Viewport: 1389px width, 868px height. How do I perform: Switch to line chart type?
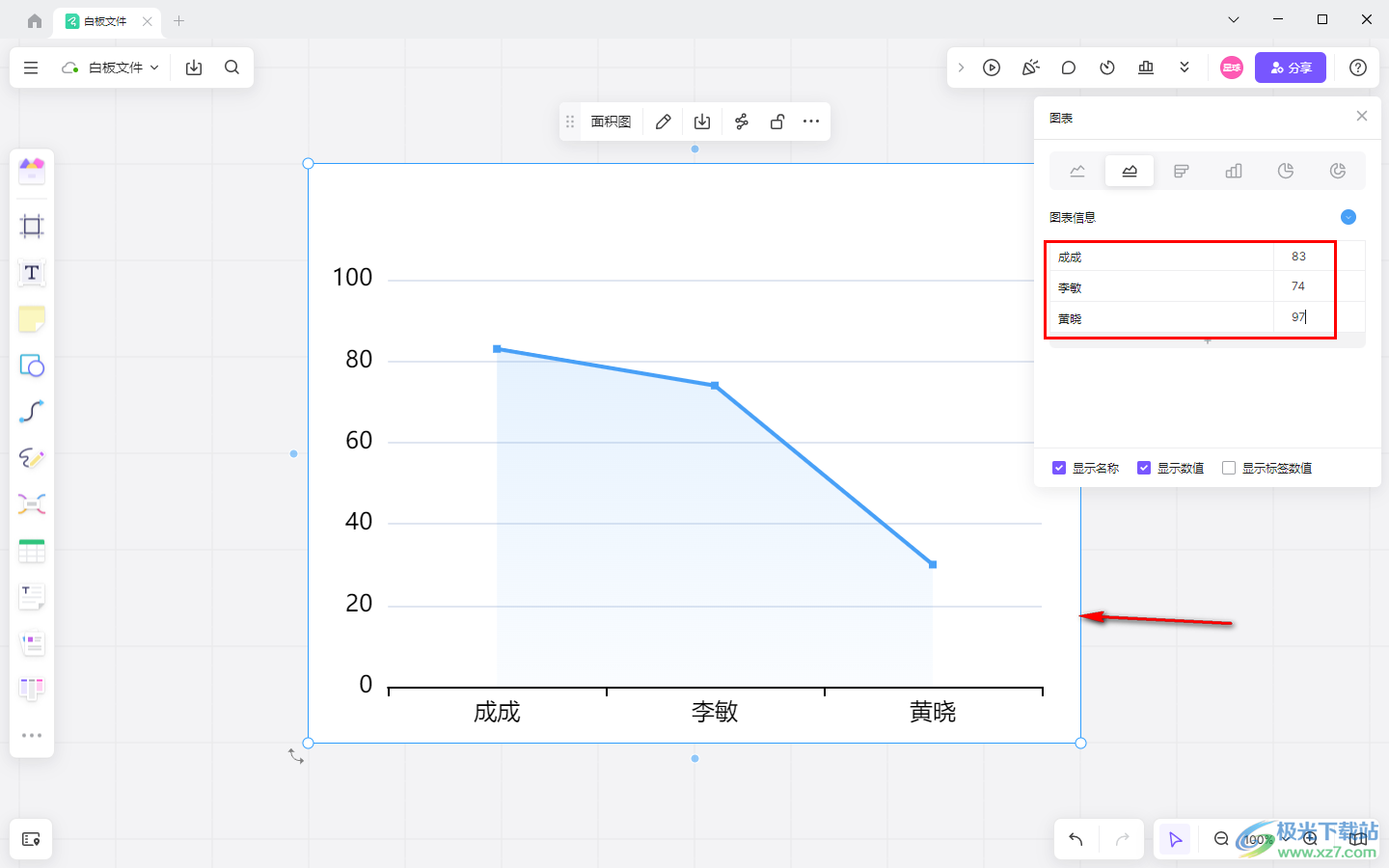click(x=1077, y=171)
